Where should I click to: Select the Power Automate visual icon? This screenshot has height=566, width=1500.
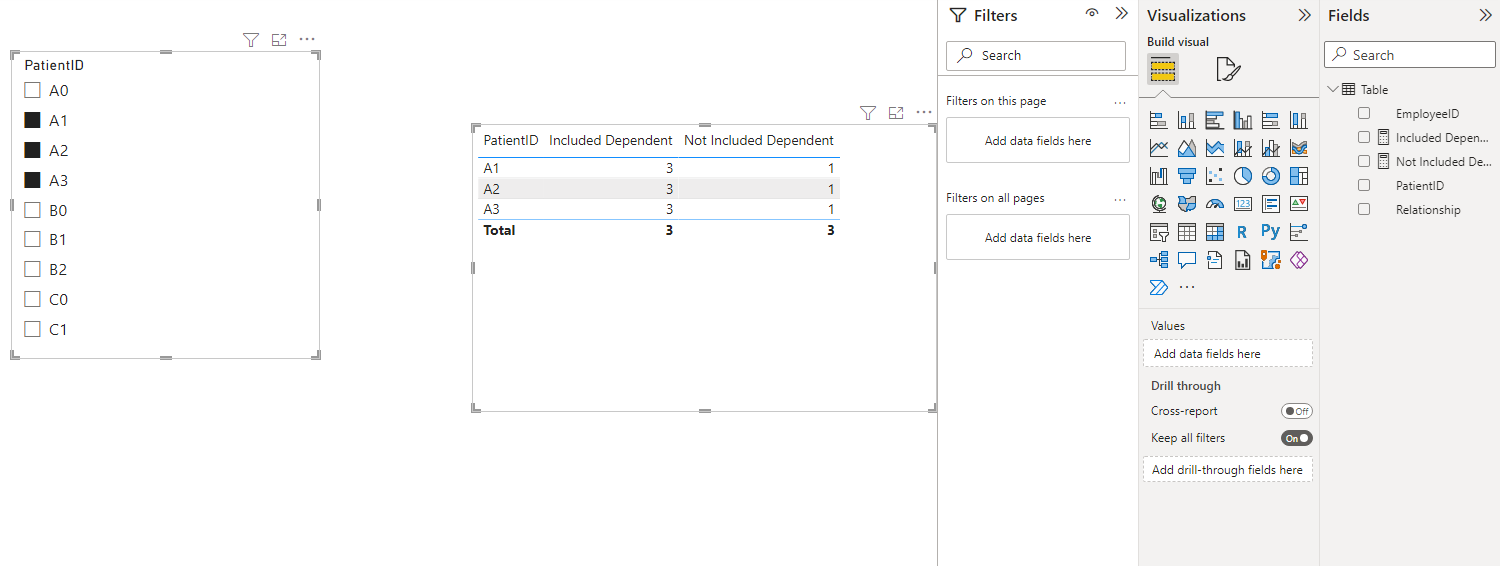click(1159, 288)
